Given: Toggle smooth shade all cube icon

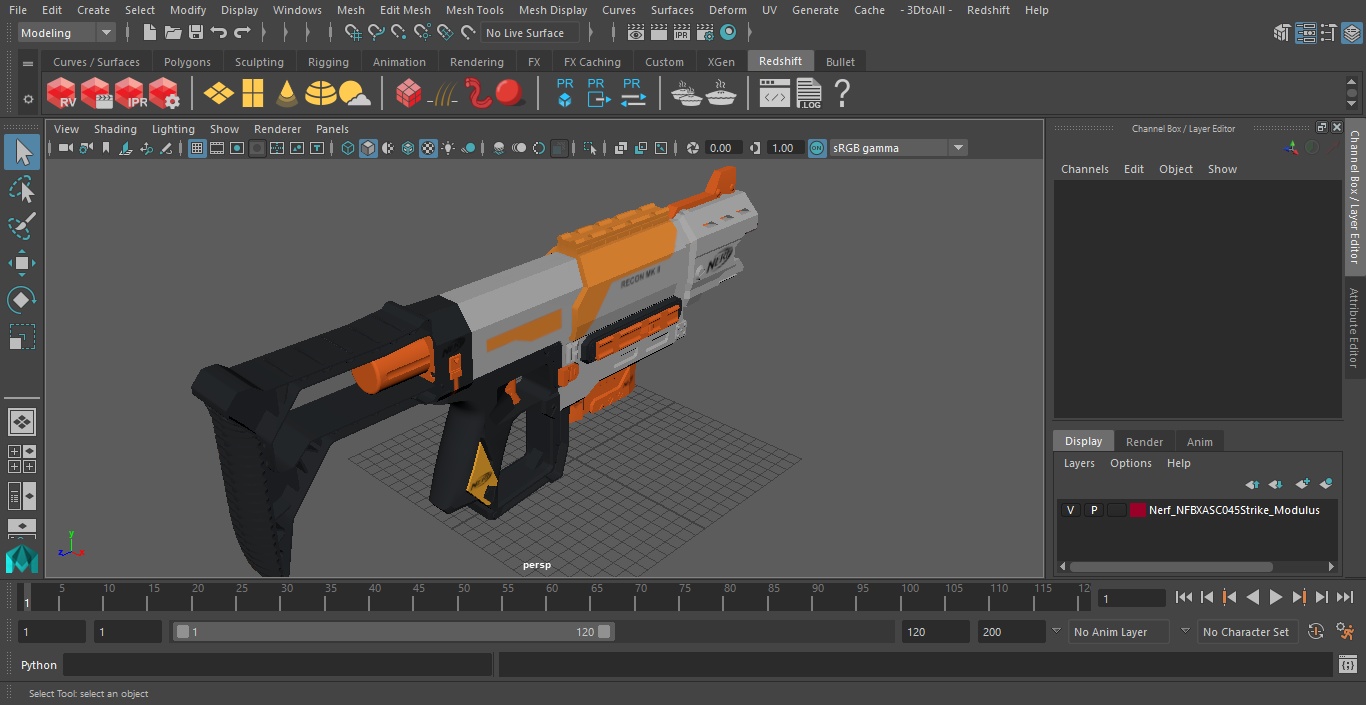Looking at the screenshot, I should click(368, 148).
